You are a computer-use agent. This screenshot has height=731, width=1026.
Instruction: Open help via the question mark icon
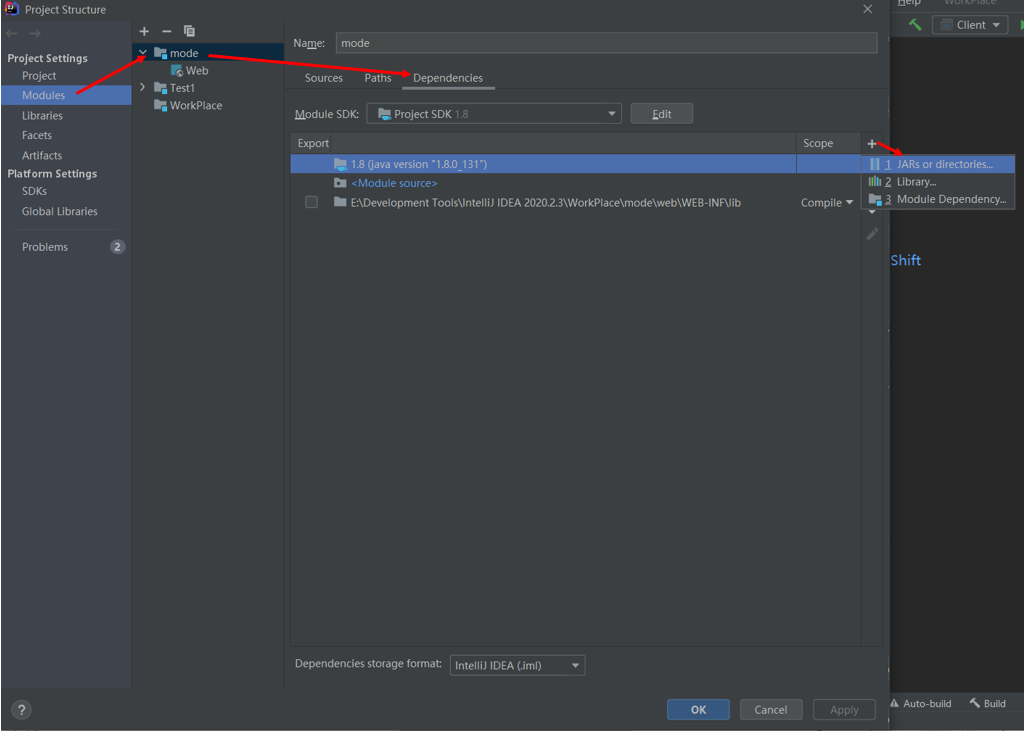coord(21,709)
